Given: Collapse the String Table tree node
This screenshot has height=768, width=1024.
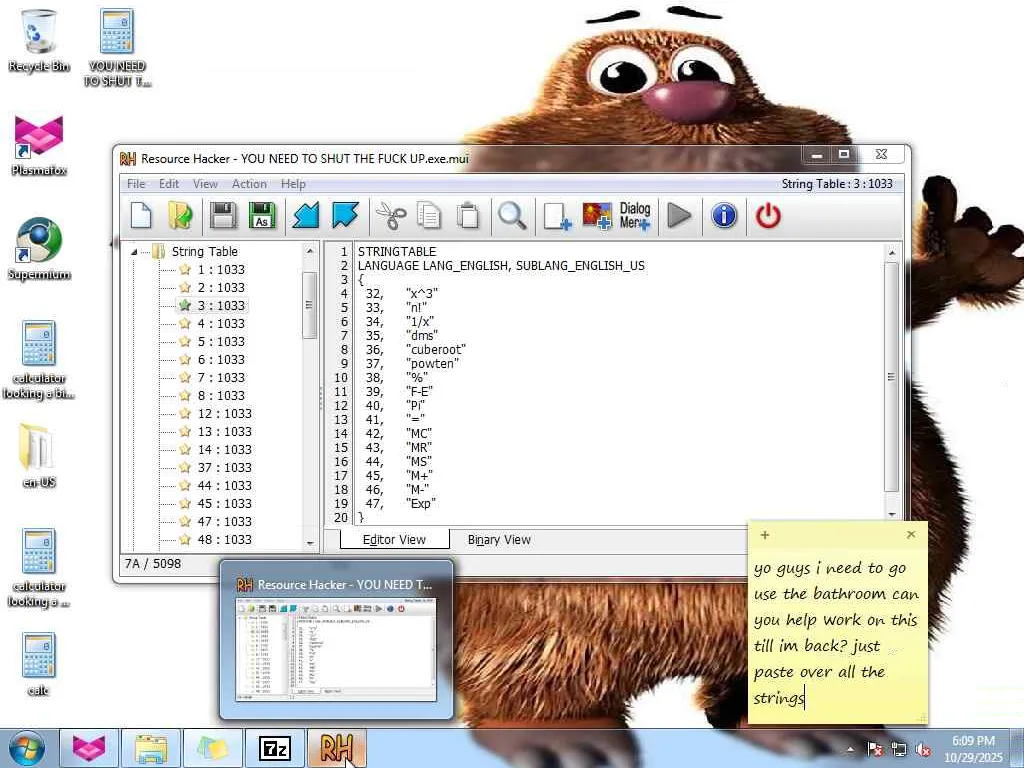Looking at the screenshot, I should click(x=134, y=252).
